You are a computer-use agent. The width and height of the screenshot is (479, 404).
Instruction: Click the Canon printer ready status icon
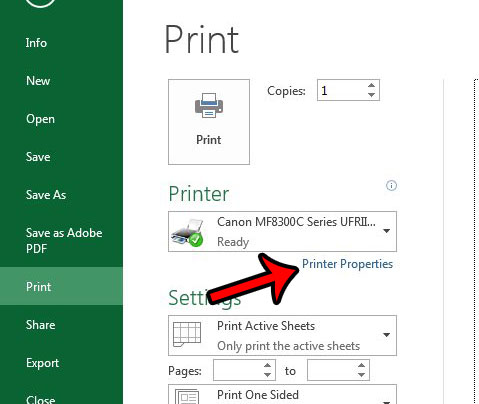(188, 233)
